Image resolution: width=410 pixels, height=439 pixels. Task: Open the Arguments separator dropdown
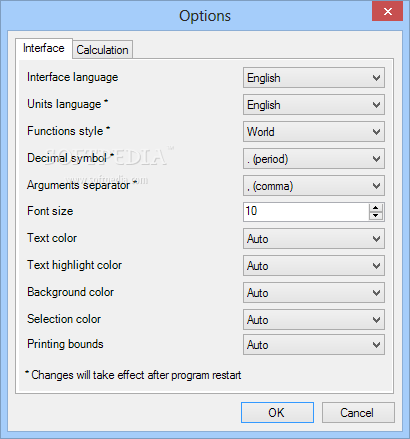coord(314,186)
